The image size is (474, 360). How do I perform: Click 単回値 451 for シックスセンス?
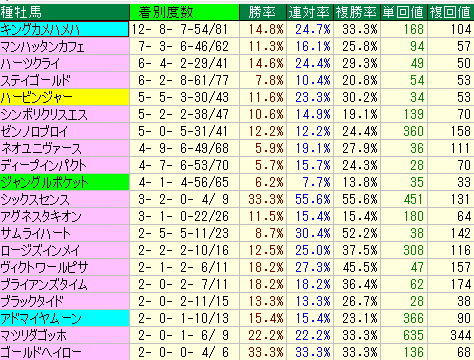coord(414,199)
